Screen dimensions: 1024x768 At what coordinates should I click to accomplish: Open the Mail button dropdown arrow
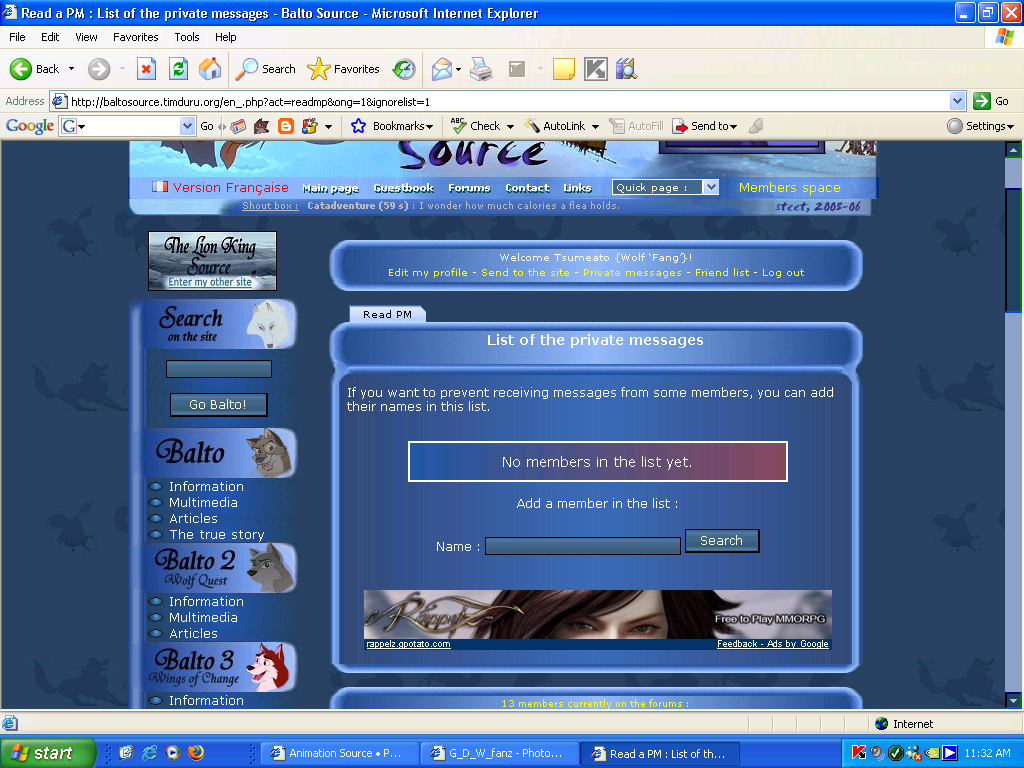click(x=458, y=69)
